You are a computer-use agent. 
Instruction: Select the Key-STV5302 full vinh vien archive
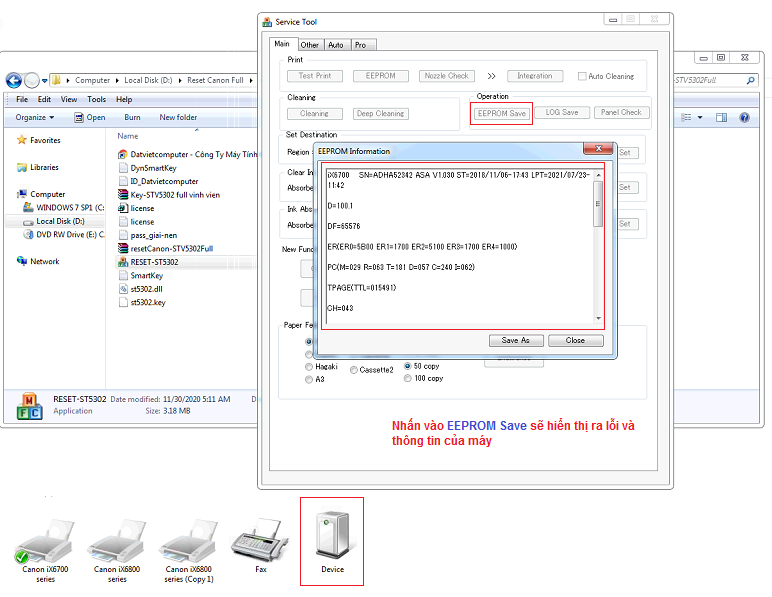point(169,195)
